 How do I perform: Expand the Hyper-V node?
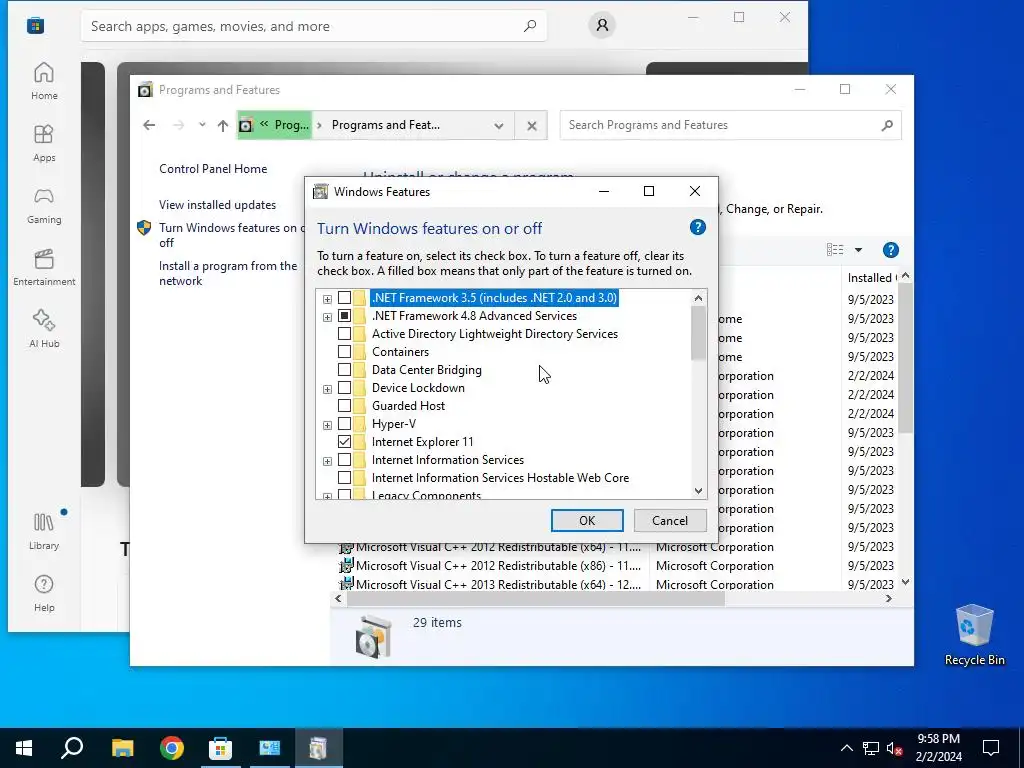tap(327, 425)
